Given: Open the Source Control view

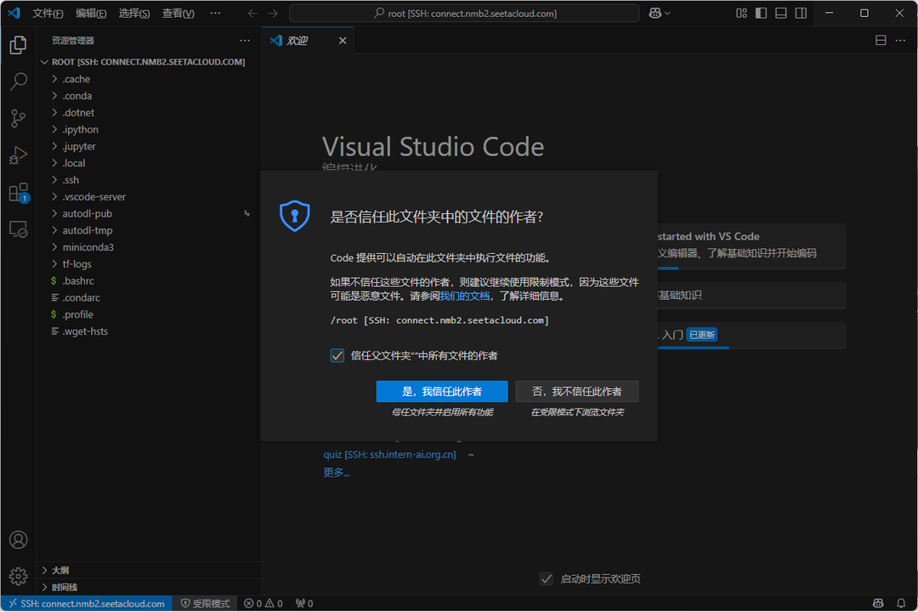Looking at the screenshot, I should (18, 118).
